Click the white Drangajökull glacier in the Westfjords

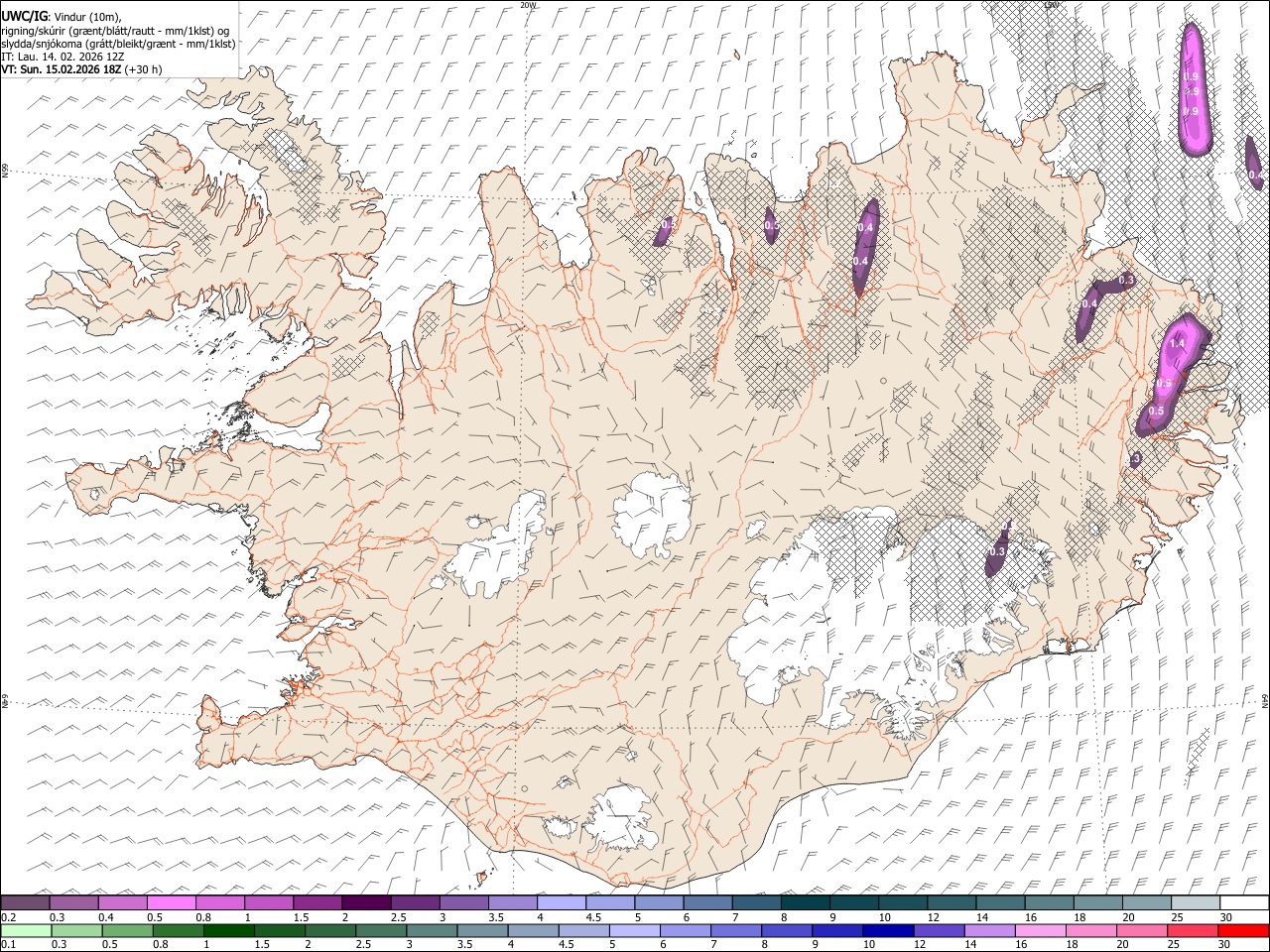coord(285,151)
